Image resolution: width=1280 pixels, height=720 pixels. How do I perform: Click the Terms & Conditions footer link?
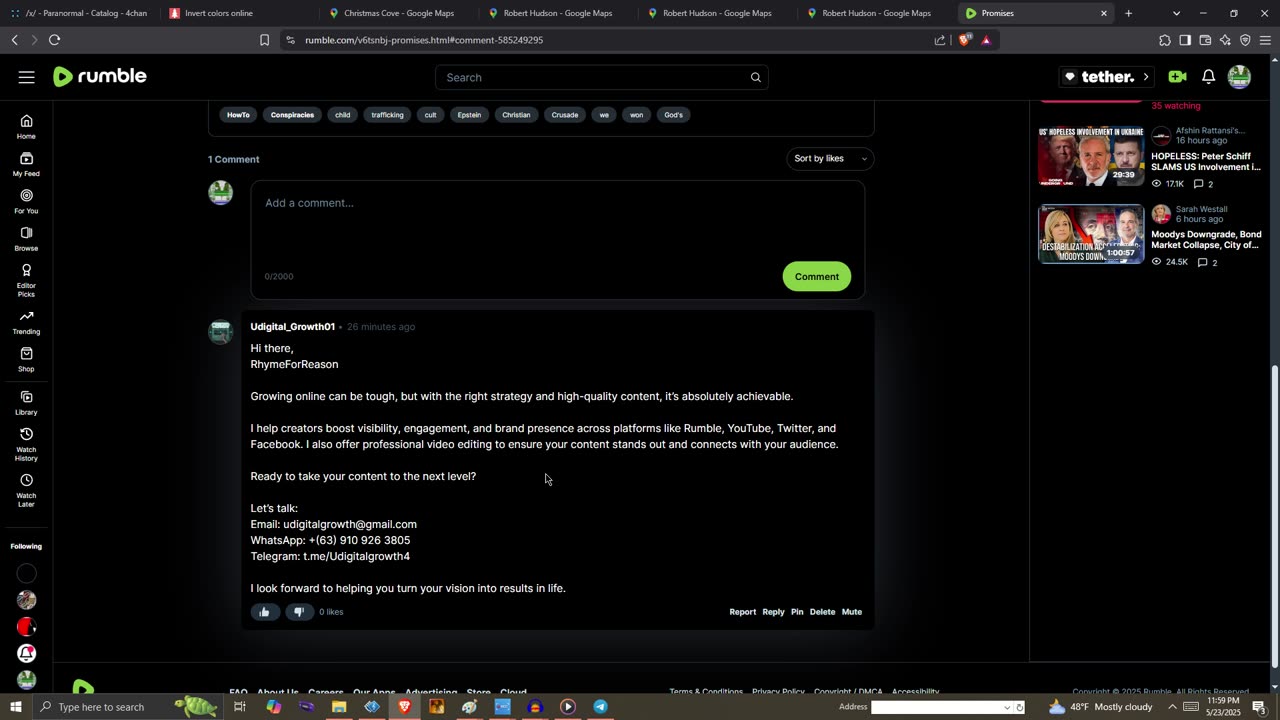706,692
